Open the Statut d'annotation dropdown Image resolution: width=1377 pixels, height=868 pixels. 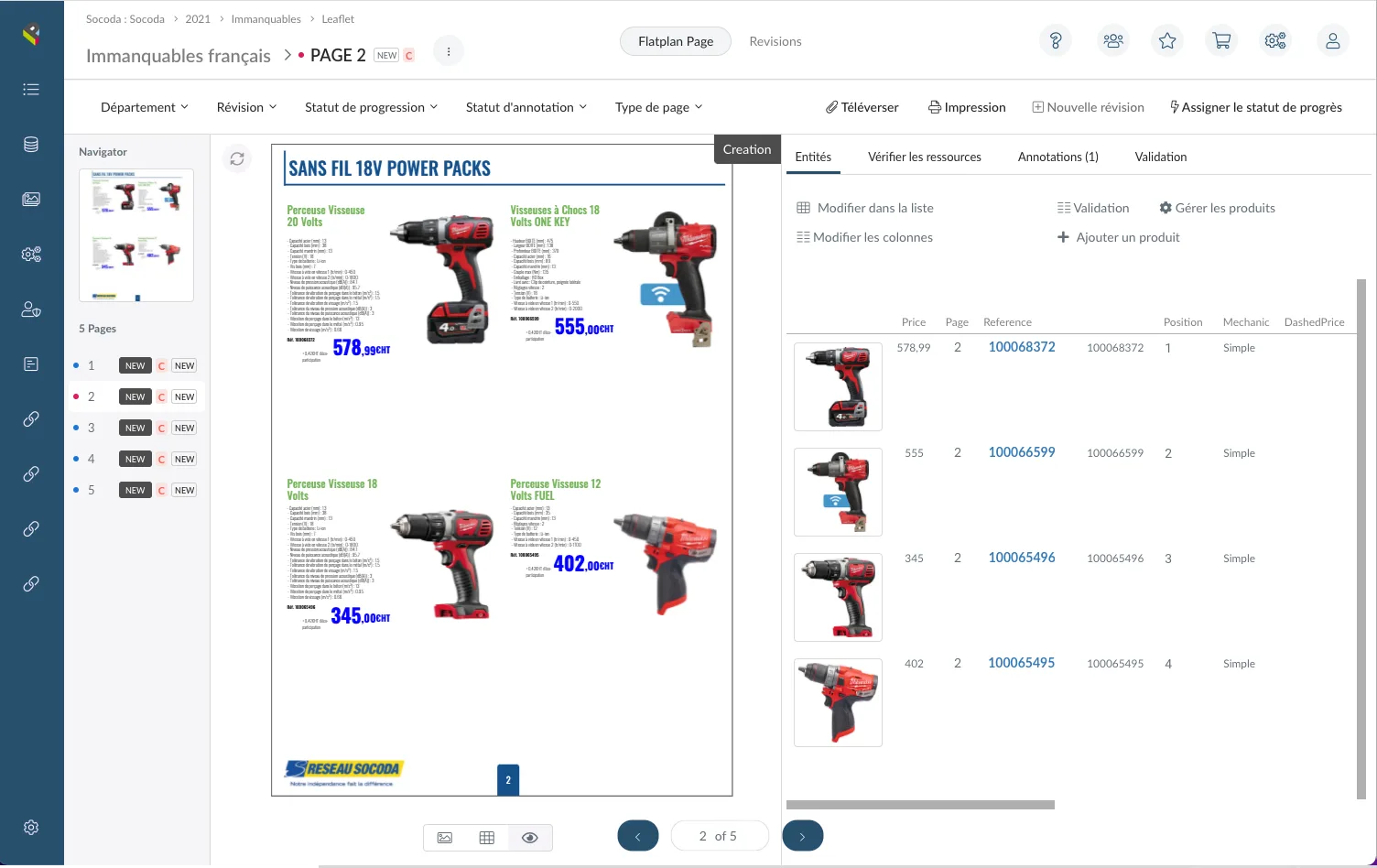click(x=526, y=107)
